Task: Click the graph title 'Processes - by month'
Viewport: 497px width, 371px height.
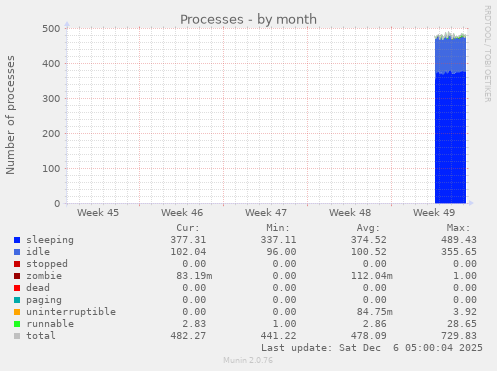Action: point(248,20)
